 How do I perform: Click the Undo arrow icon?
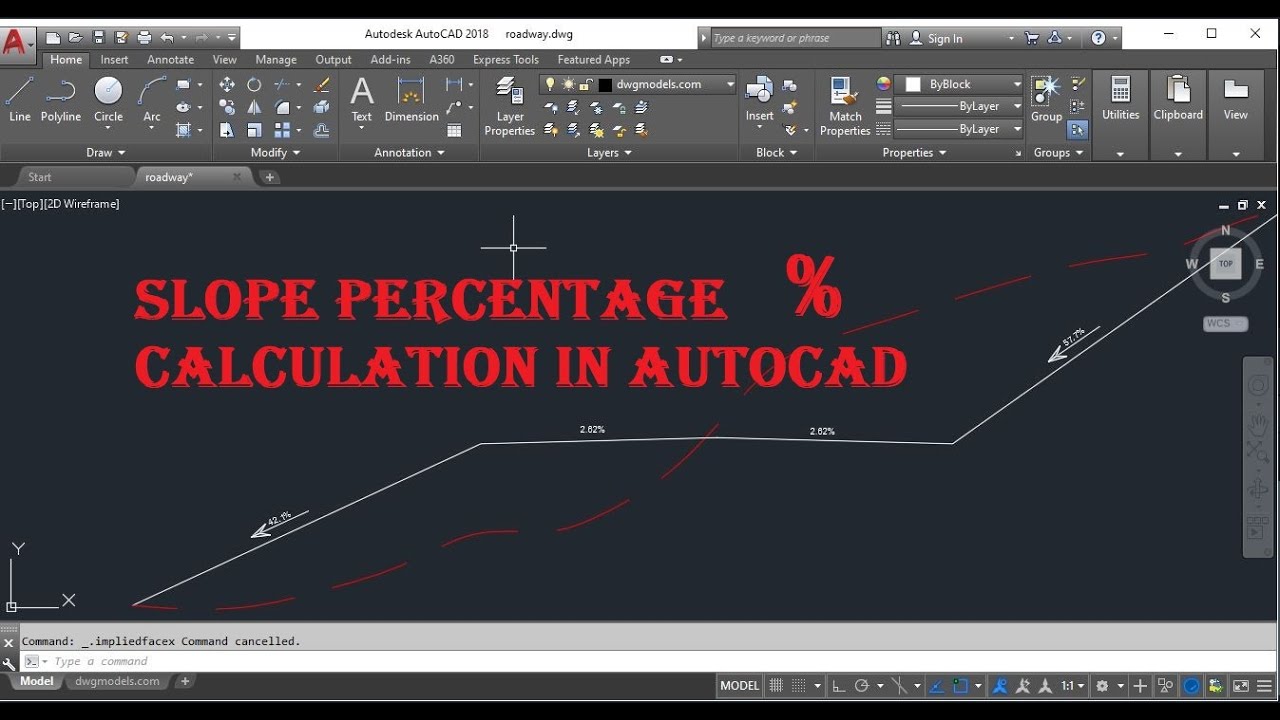pos(166,38)
